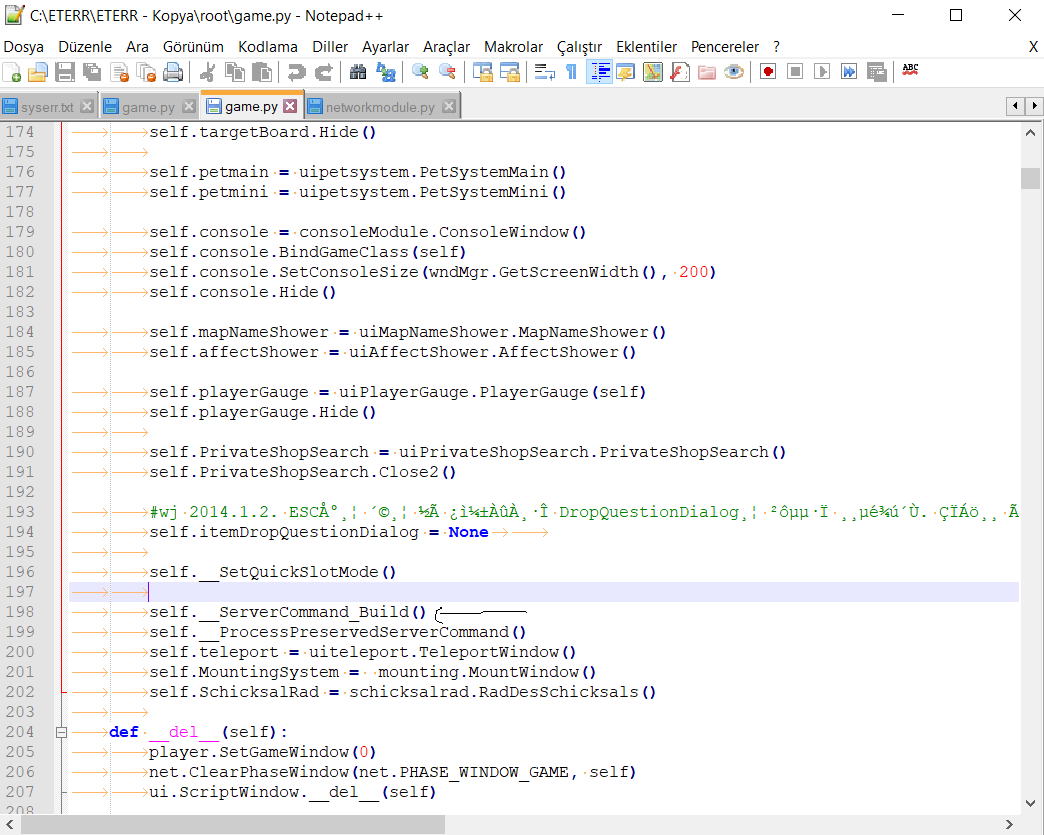Click the Paste clipboard icon

click(x=262, y=72)
